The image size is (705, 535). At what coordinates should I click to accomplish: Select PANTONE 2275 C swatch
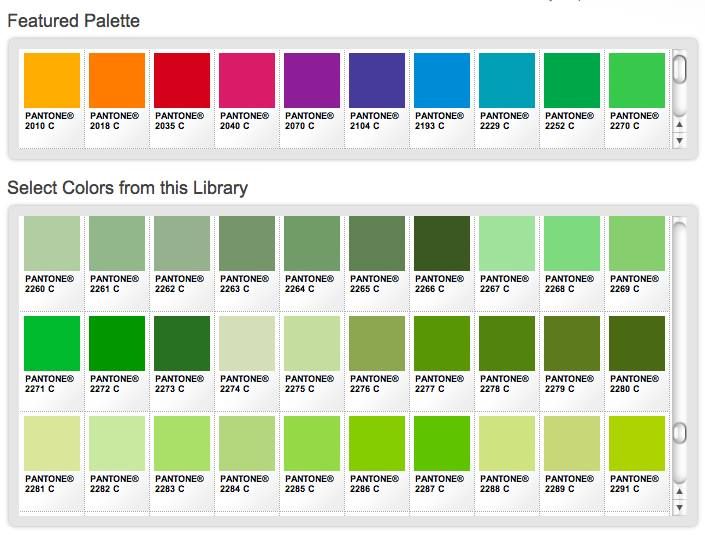(312, 343)
